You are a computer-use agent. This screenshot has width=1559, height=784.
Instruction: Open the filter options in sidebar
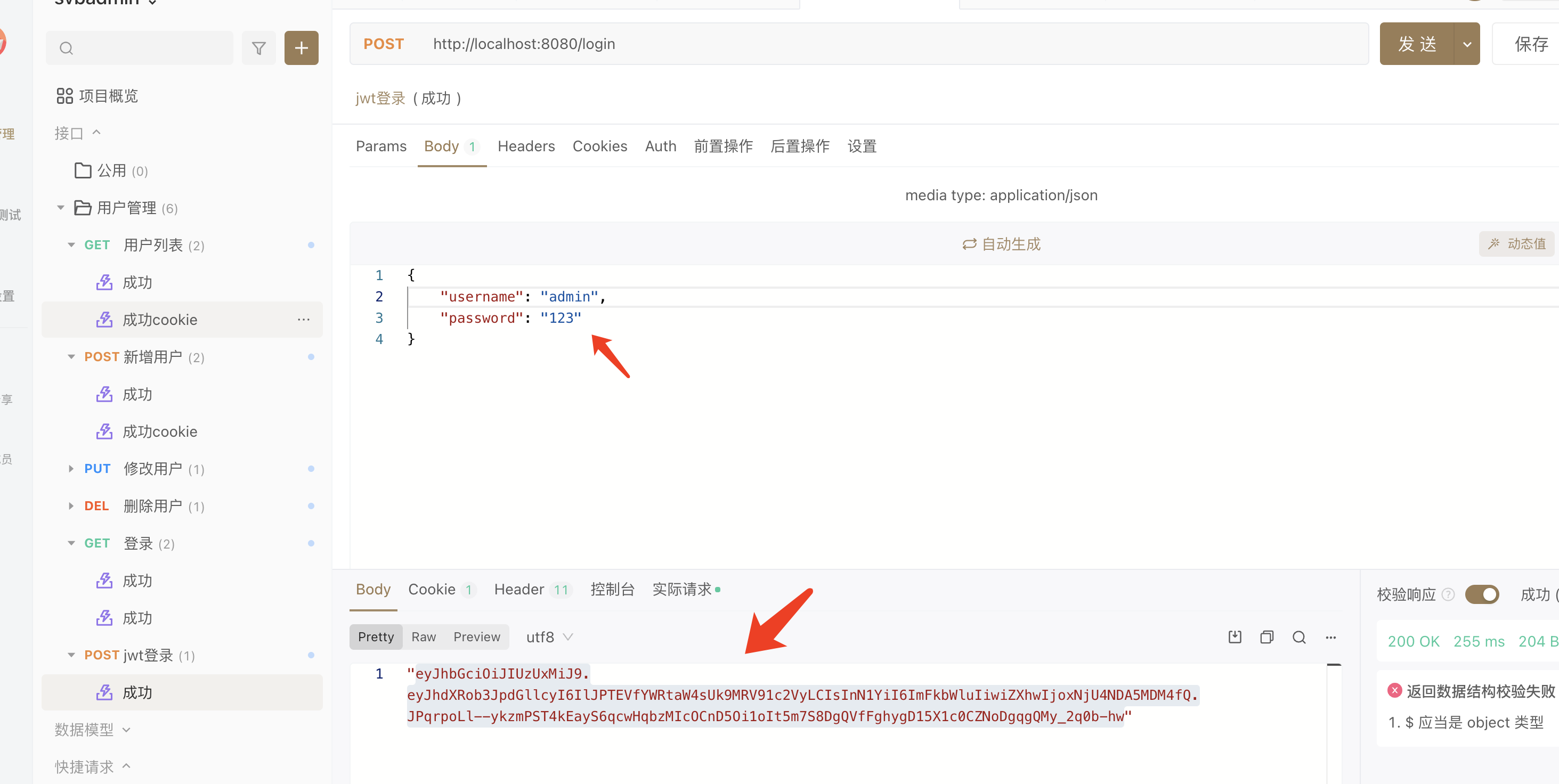pos(259,47)
